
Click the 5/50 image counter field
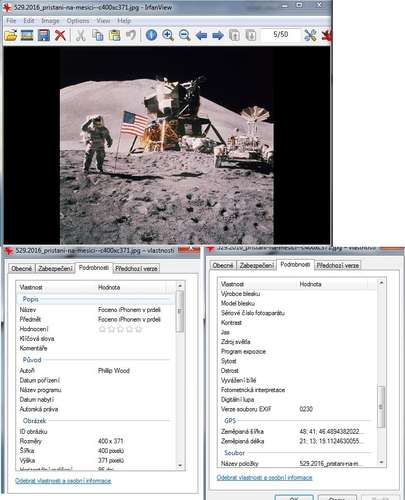[x=281, y=34]
